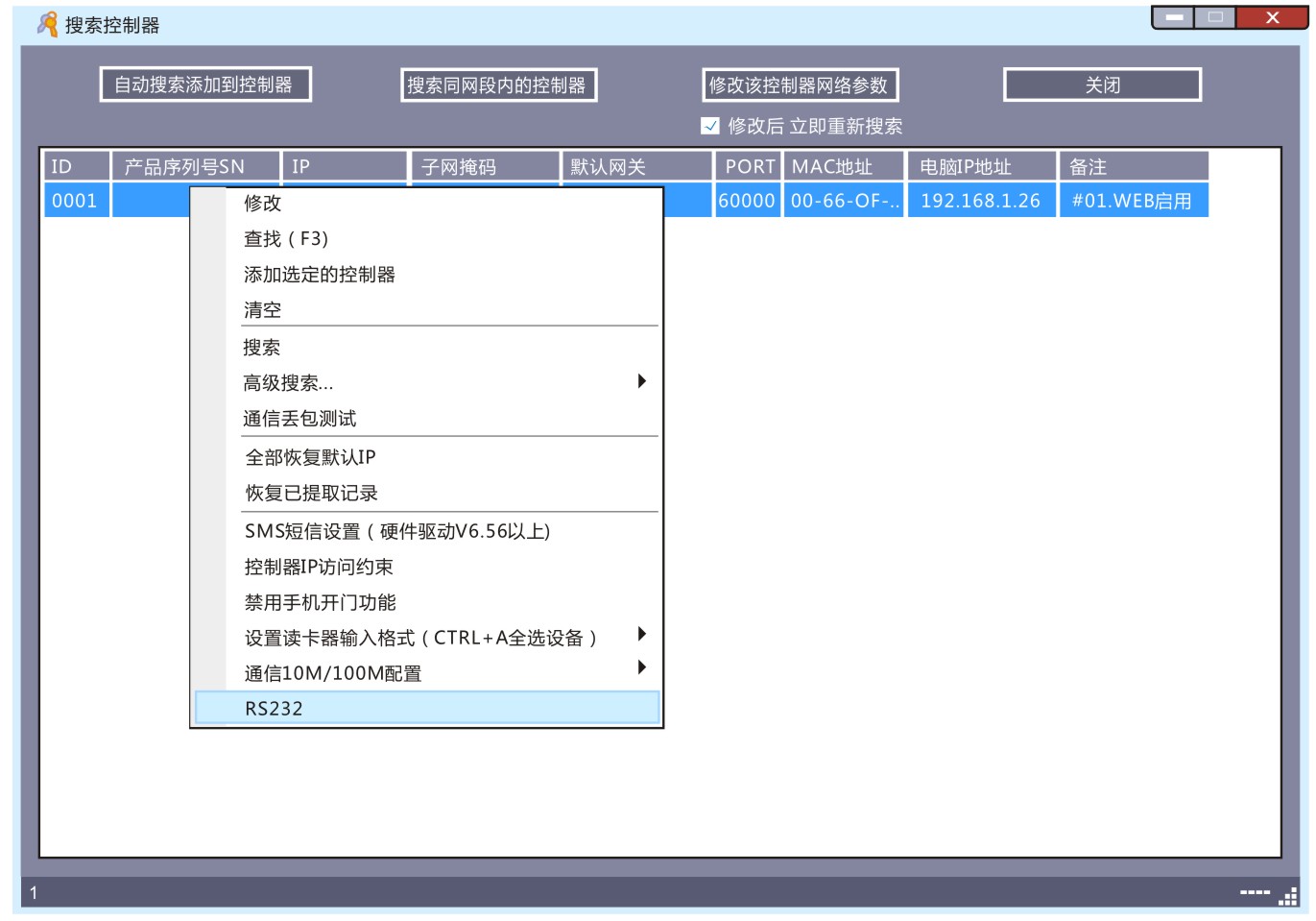Click the 自动搜索添加到控制器 button

pyautogui.click(x=210, y=85)
